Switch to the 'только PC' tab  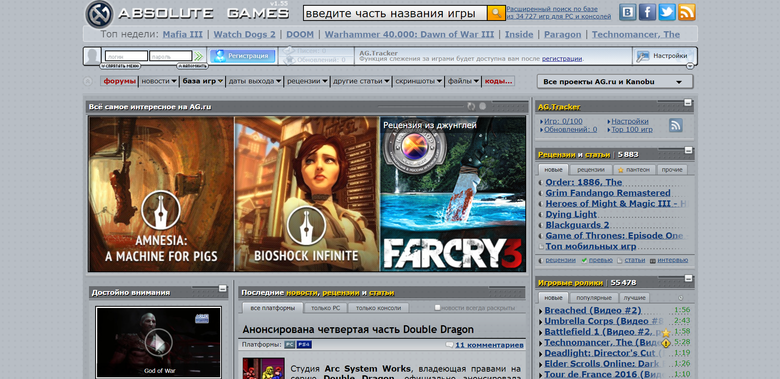pos(326,308)
